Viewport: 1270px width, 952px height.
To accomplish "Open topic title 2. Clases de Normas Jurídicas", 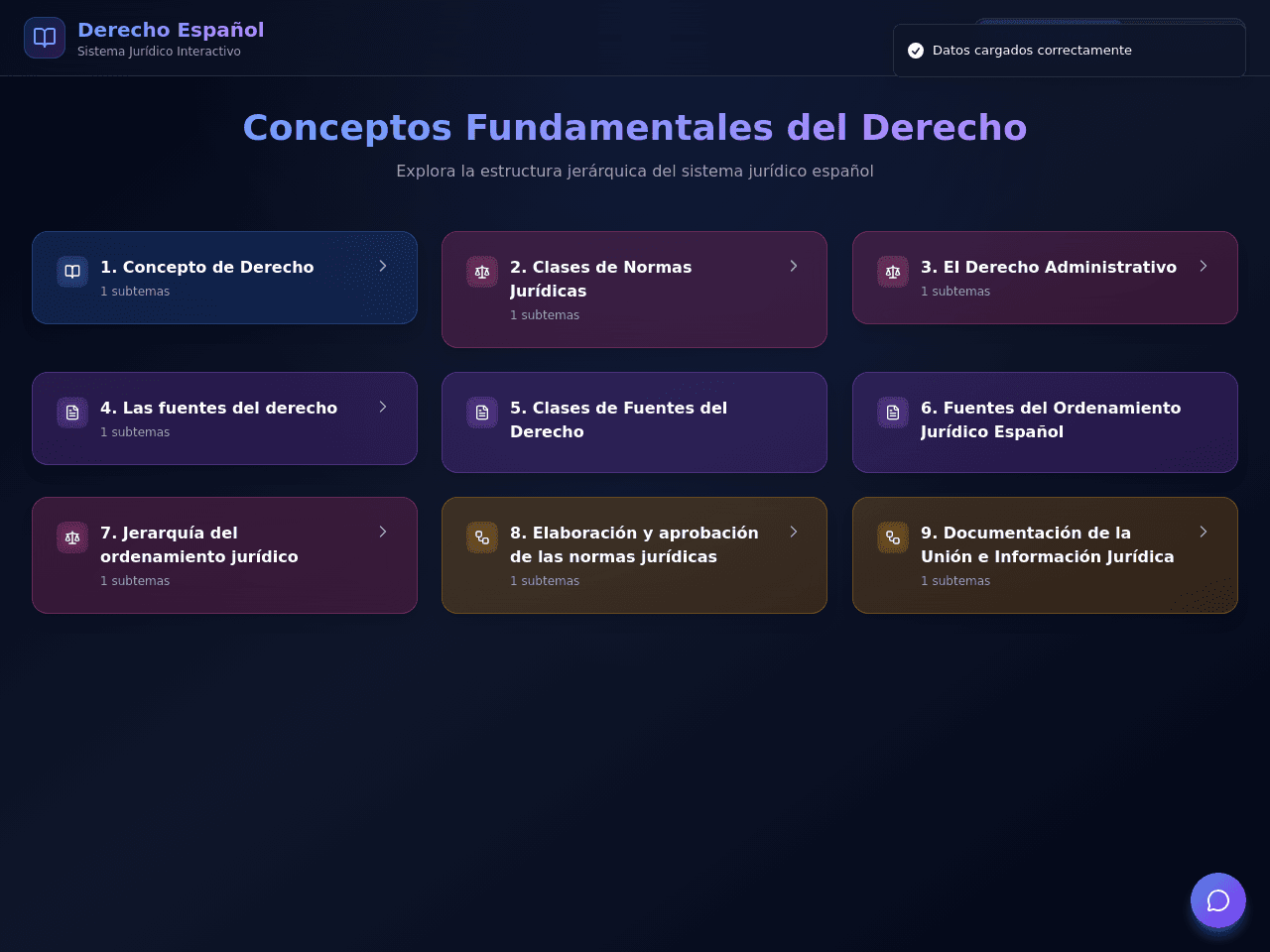I will 601,279.
